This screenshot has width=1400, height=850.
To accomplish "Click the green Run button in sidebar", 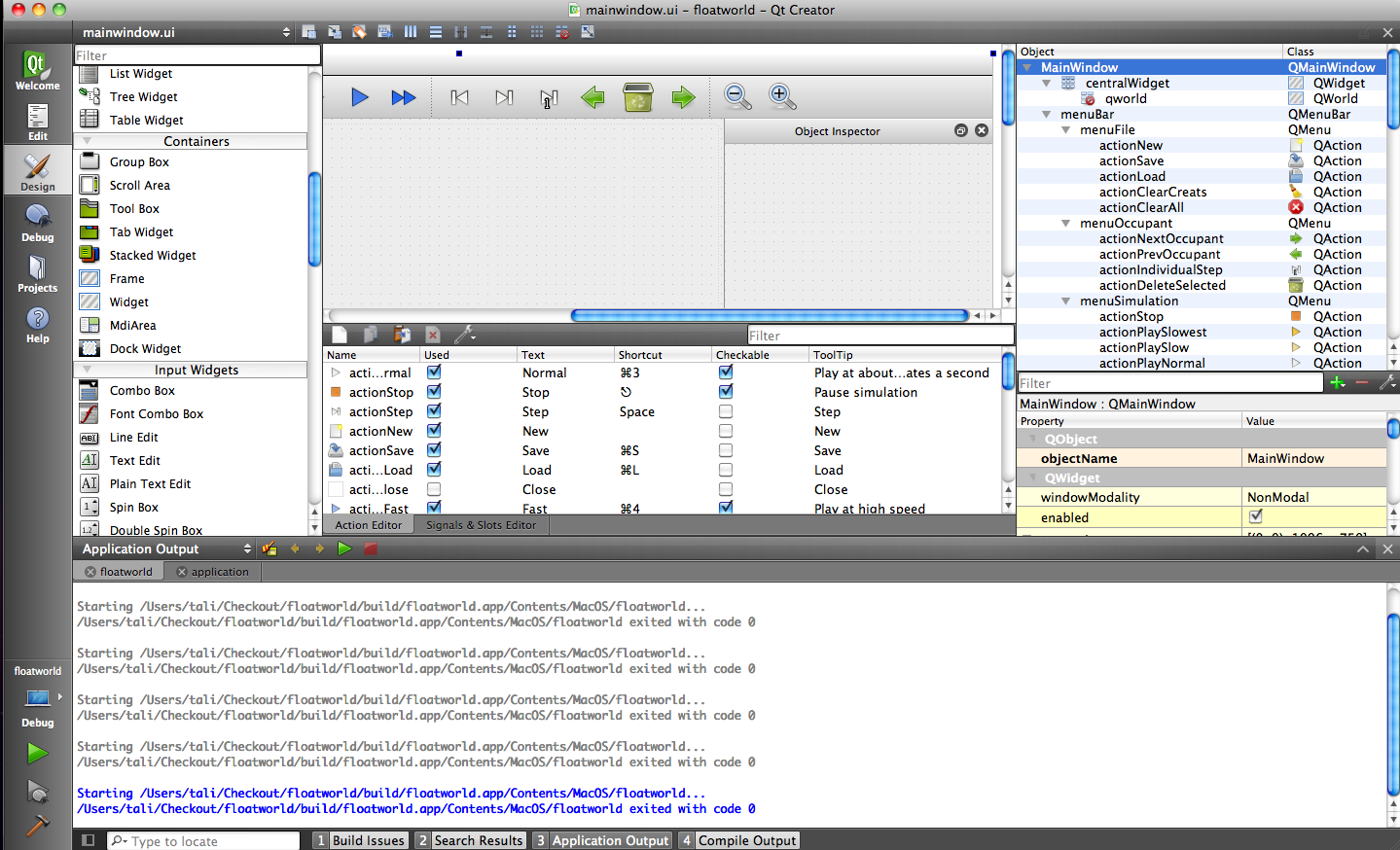I will [x=37, y=753].
